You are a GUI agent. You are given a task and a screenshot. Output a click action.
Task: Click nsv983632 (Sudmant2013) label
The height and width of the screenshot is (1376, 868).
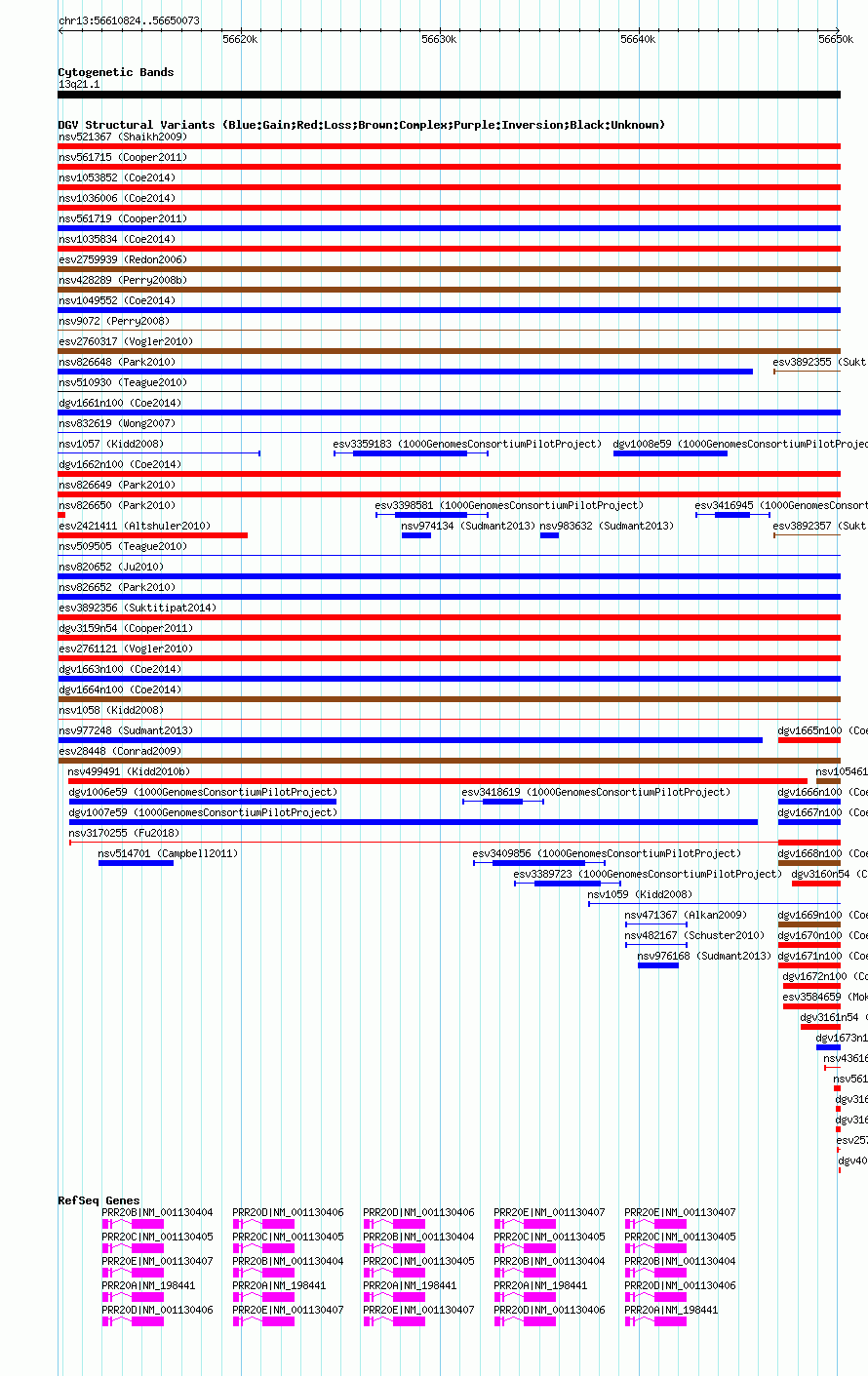(607, 526)
